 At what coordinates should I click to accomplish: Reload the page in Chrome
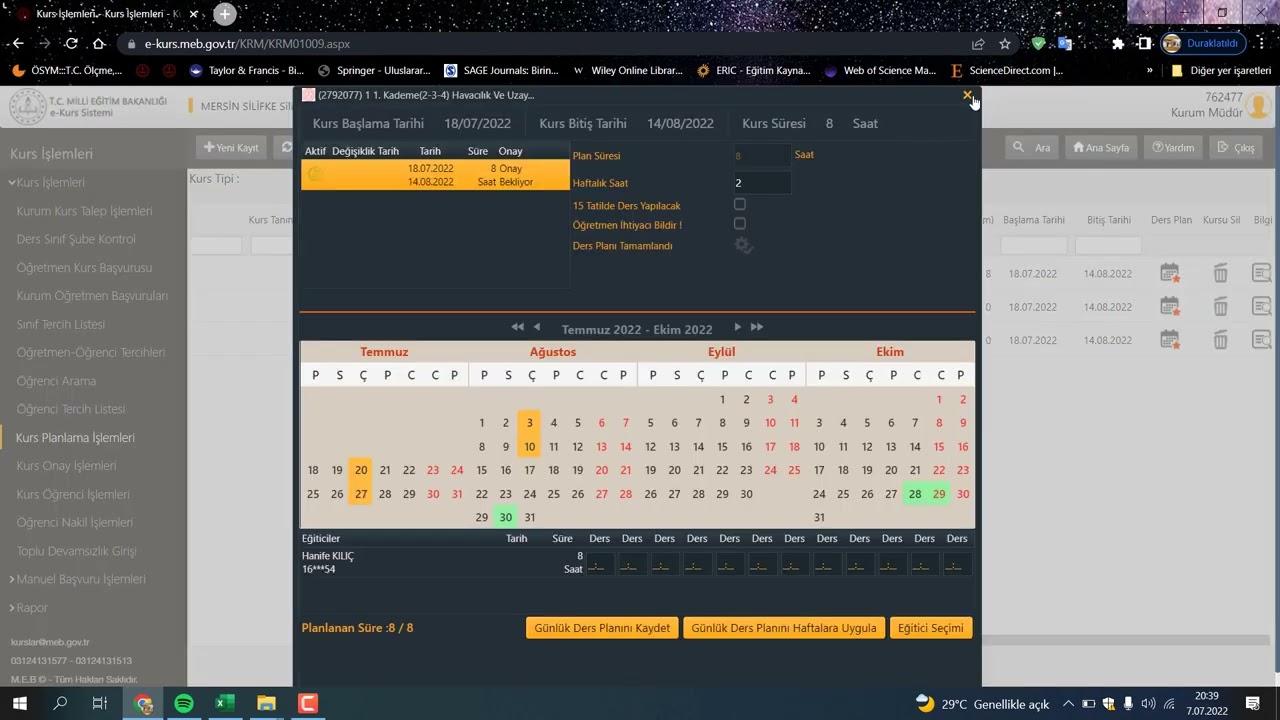pyautogui.click(x=71, y=44)
